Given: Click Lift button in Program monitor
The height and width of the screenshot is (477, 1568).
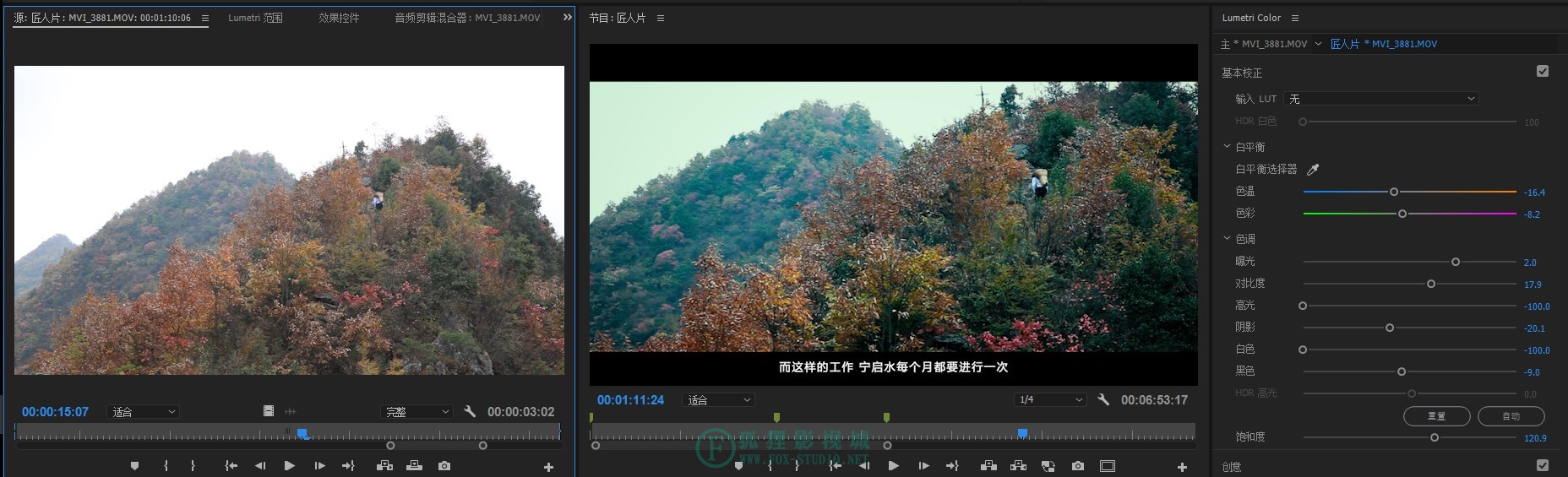Looking at the screenshot, I should (988, 466).
